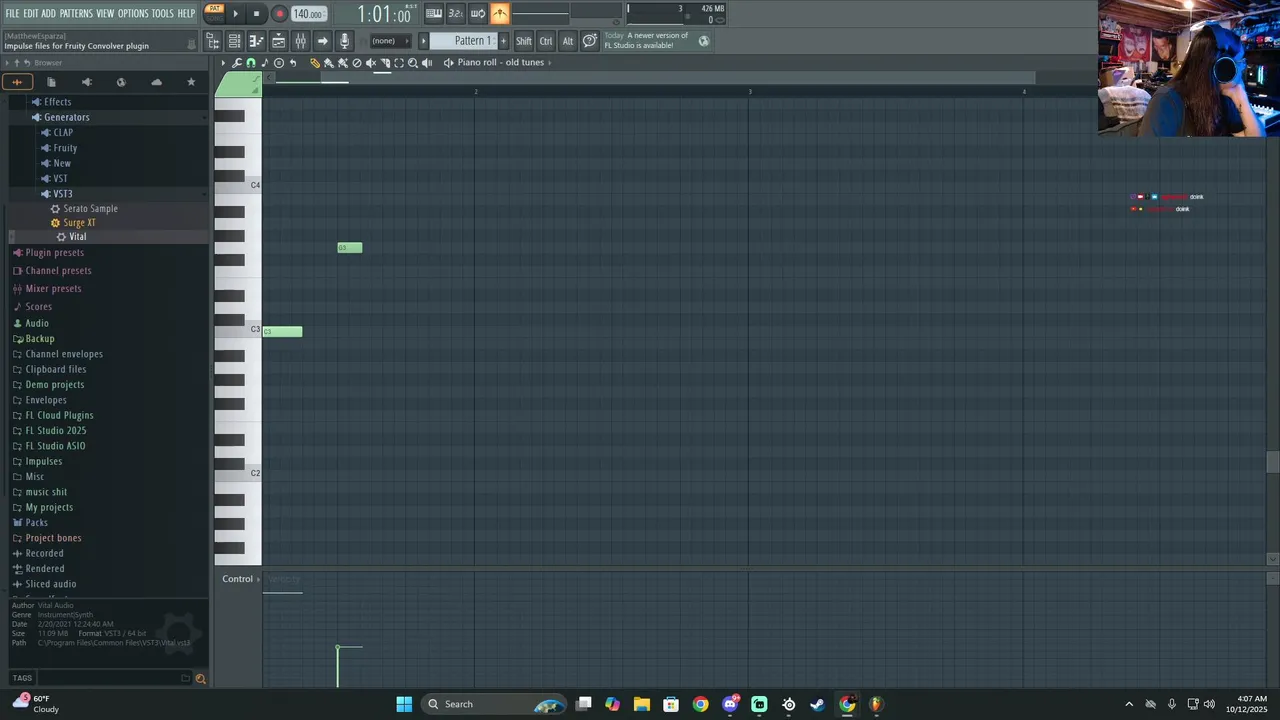Image resolution: width=1280 pixels, height=720 pixels.
Task: Open piano roll tools wrench icon
Action: [x=237, y=62]
